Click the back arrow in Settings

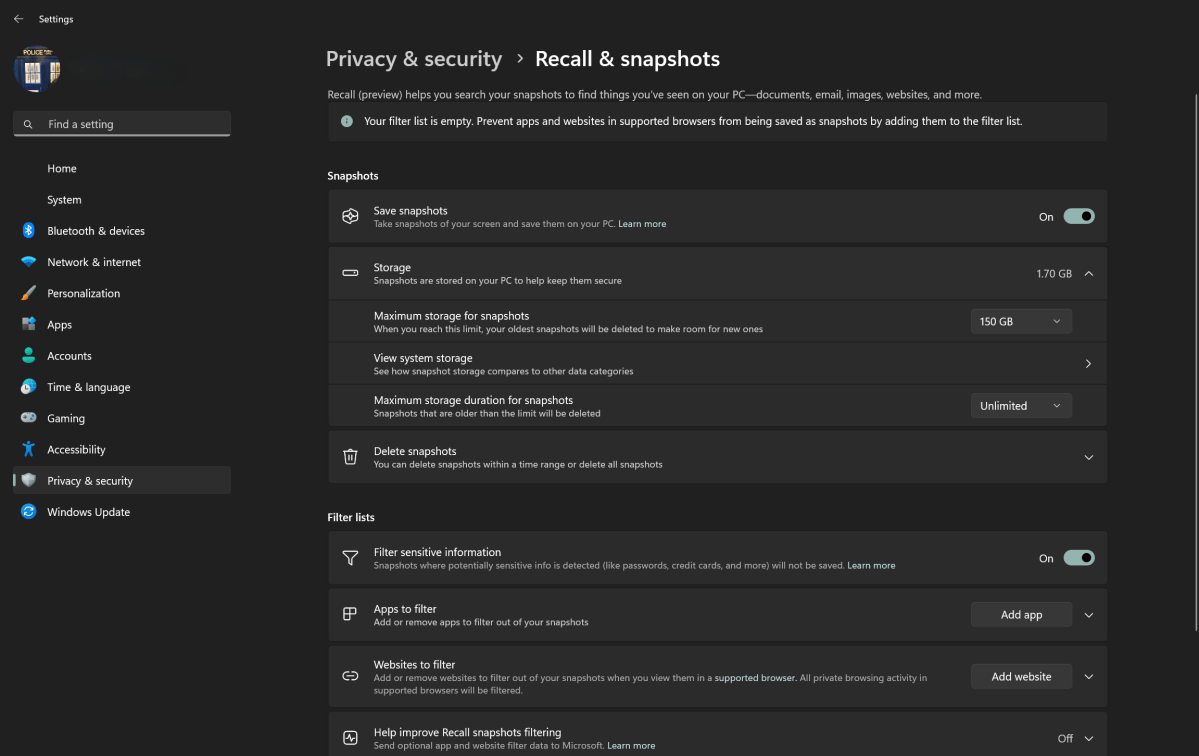(x=17, y=18)
